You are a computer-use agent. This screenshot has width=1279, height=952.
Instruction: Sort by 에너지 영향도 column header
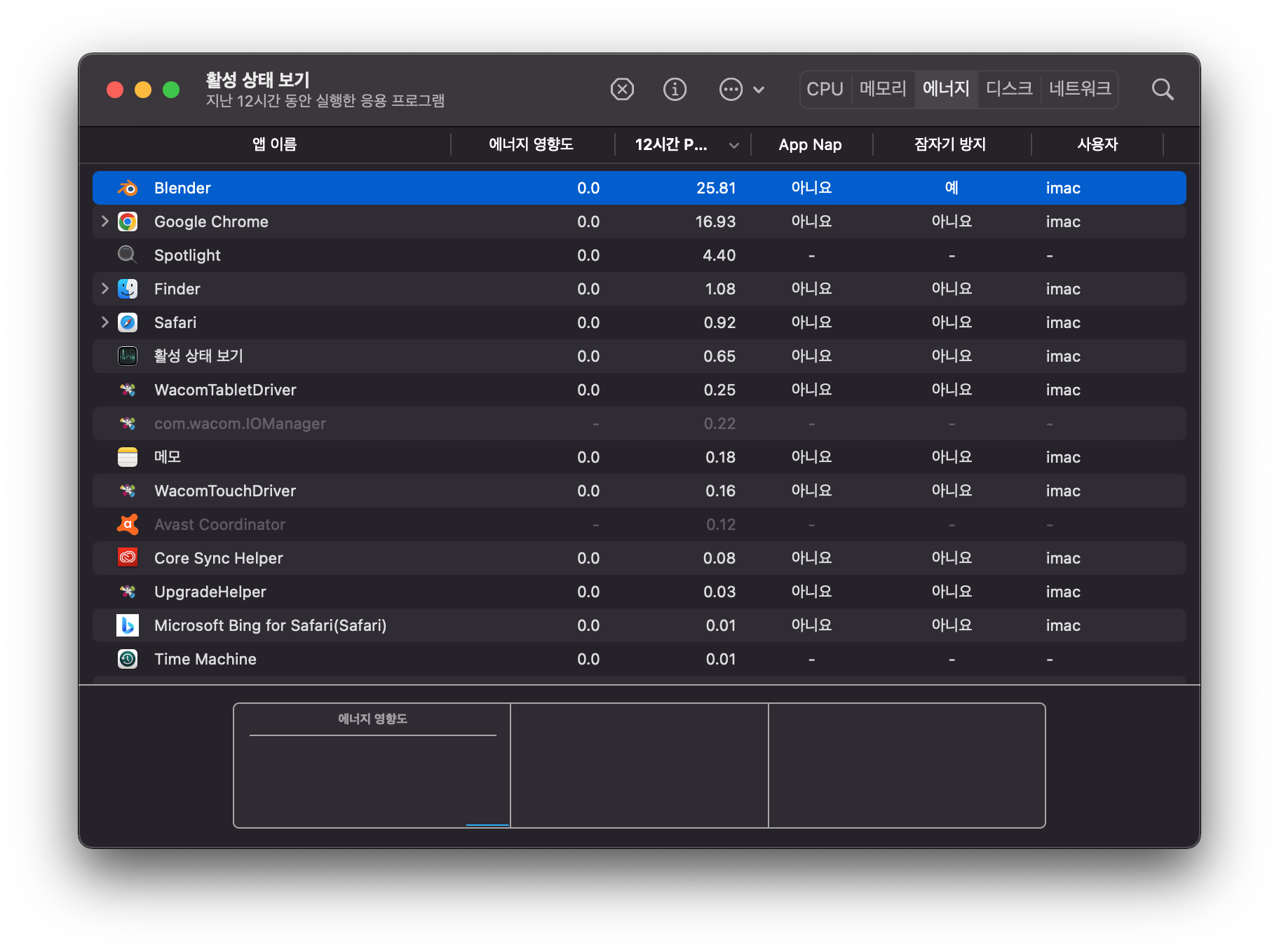[531, 144]
